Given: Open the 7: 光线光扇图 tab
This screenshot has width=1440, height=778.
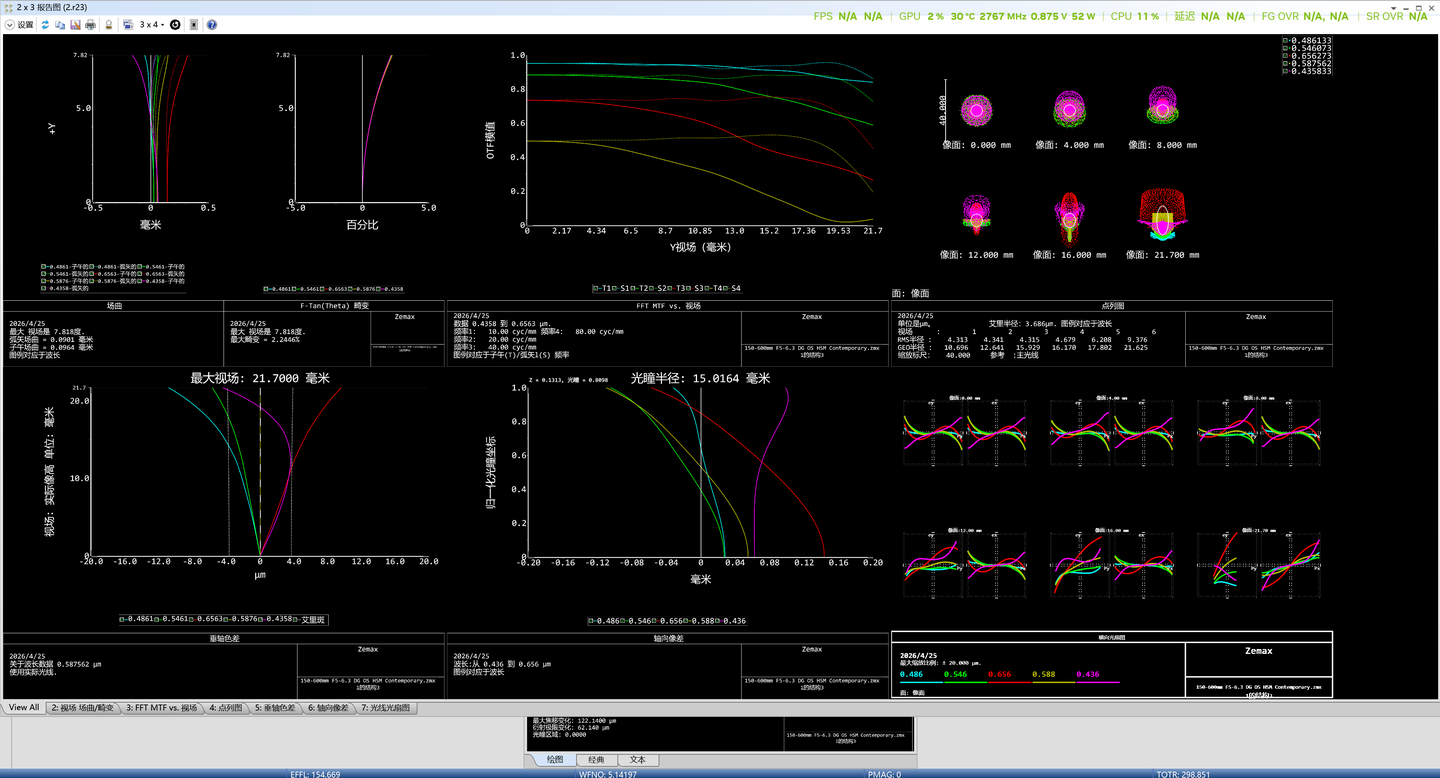Looking at the screenshot, I should click(388, 708).
